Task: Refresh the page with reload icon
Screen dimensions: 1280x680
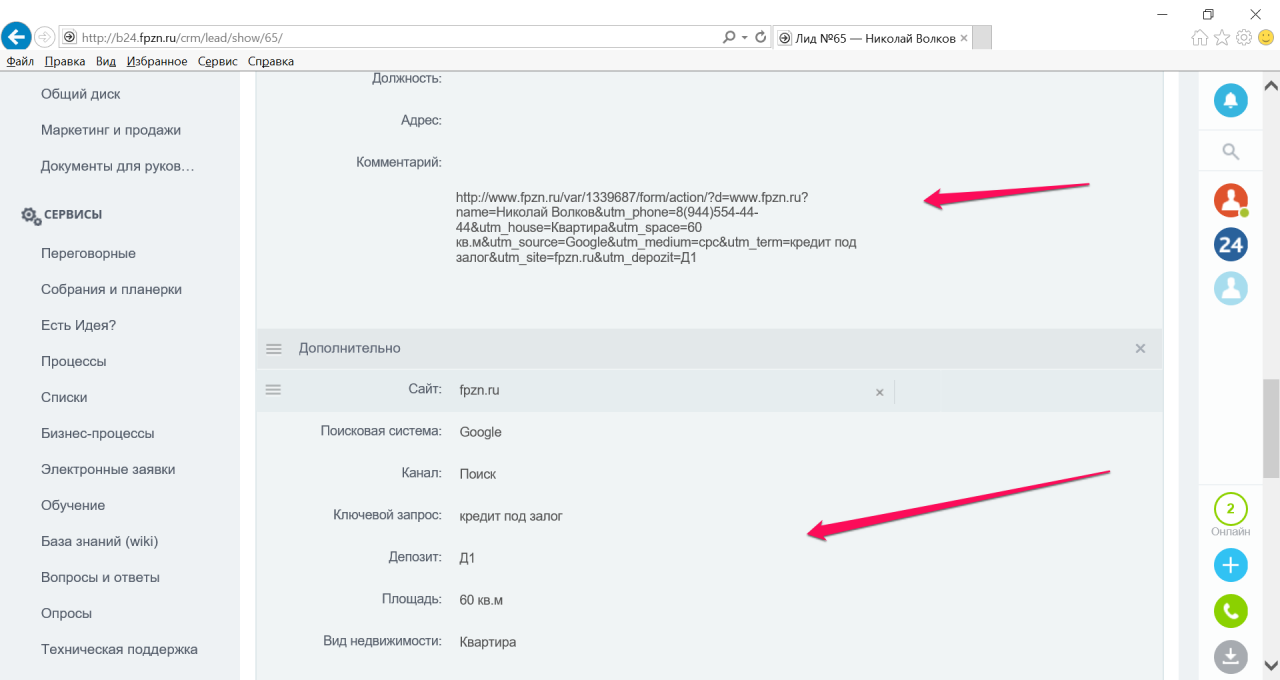Action: (761, 37)
